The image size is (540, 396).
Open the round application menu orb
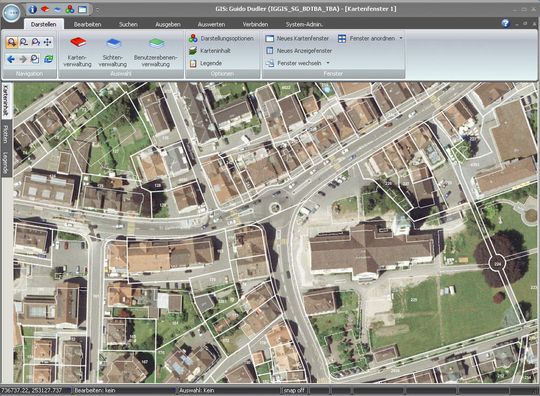tap(11, 12)
